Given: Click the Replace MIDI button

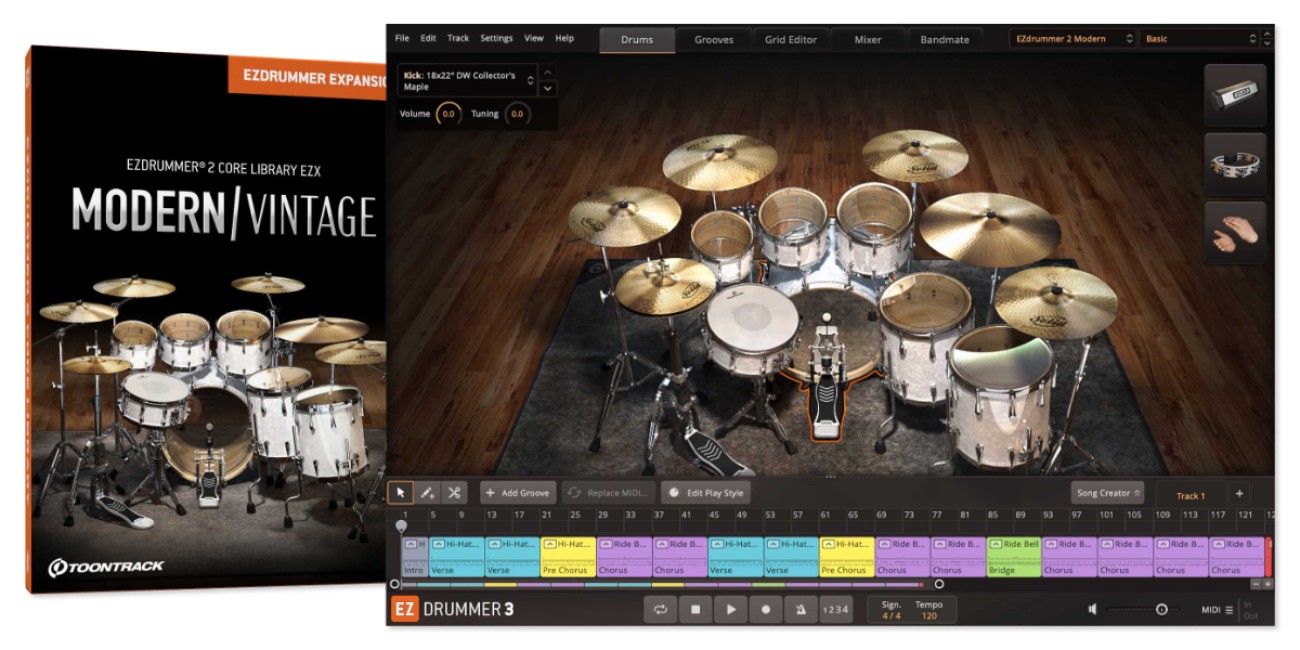Looking at the screenshot, I should point(609,493).
